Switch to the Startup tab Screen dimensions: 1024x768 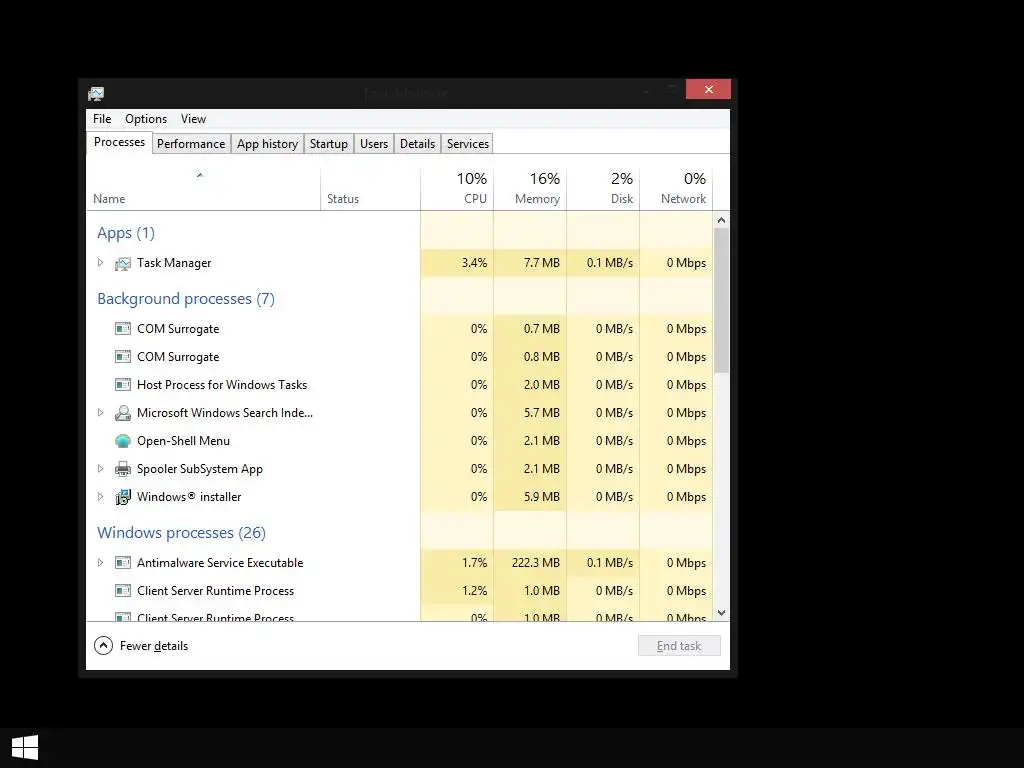[328, 144]
